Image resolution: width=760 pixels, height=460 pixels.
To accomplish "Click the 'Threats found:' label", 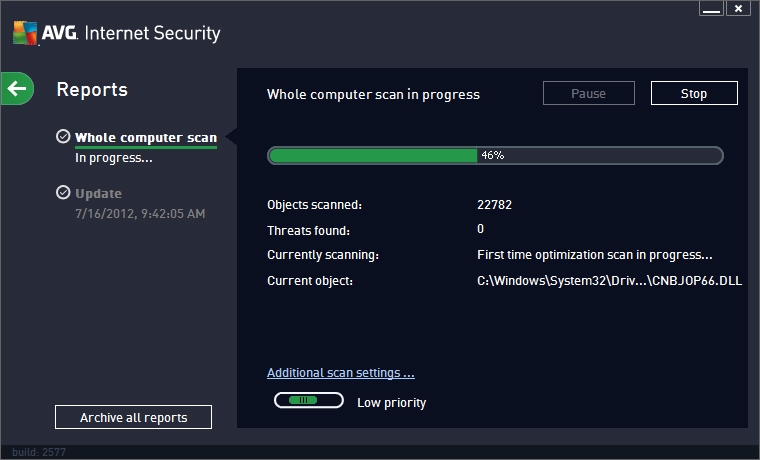I will (308, 231).
